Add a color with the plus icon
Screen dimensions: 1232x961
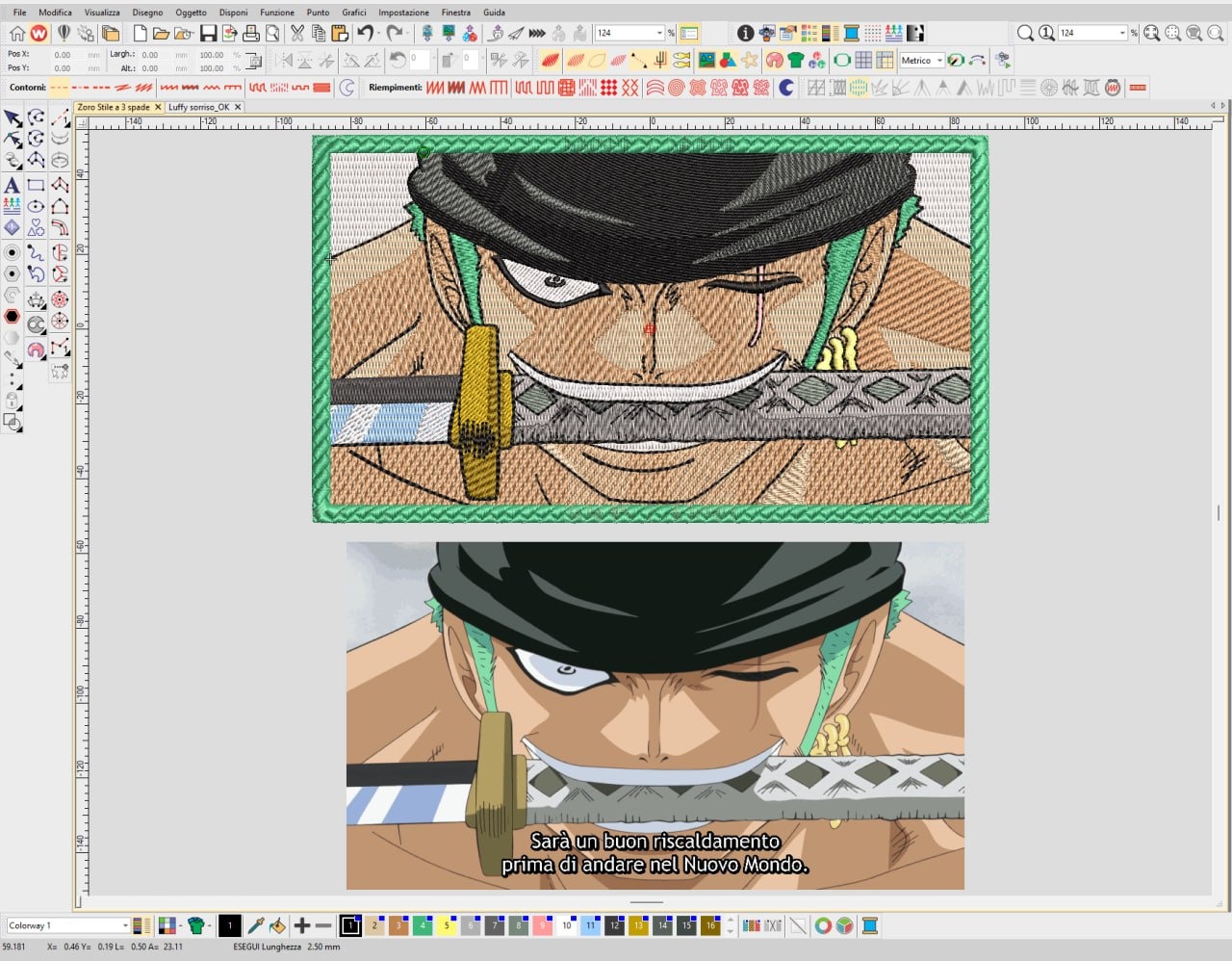(301, 926)
